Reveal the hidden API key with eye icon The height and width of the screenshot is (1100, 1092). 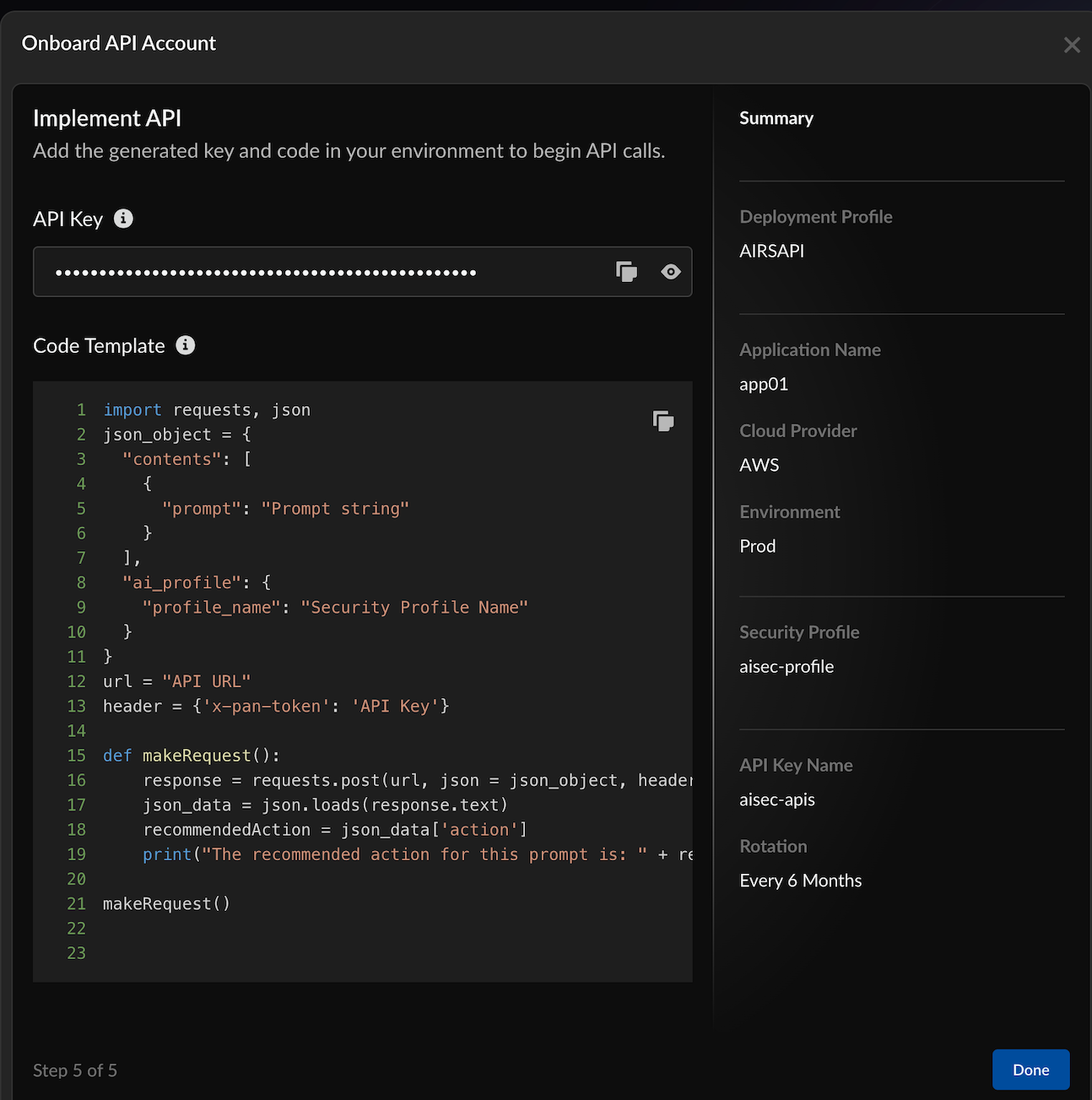(x=671, y=272)
